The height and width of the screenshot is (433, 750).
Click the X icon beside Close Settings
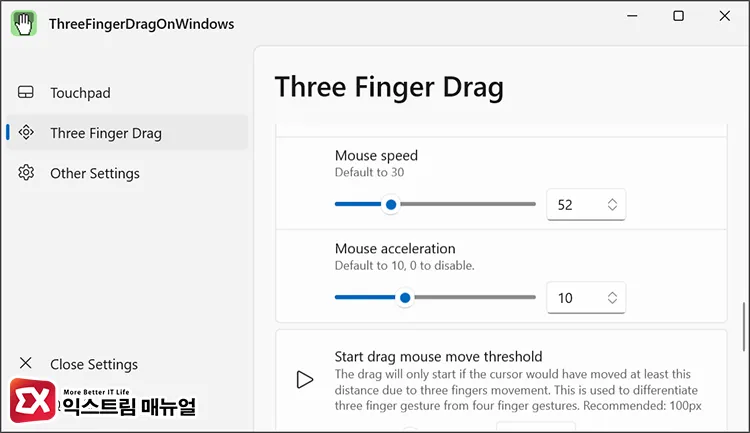coord(26,363)
